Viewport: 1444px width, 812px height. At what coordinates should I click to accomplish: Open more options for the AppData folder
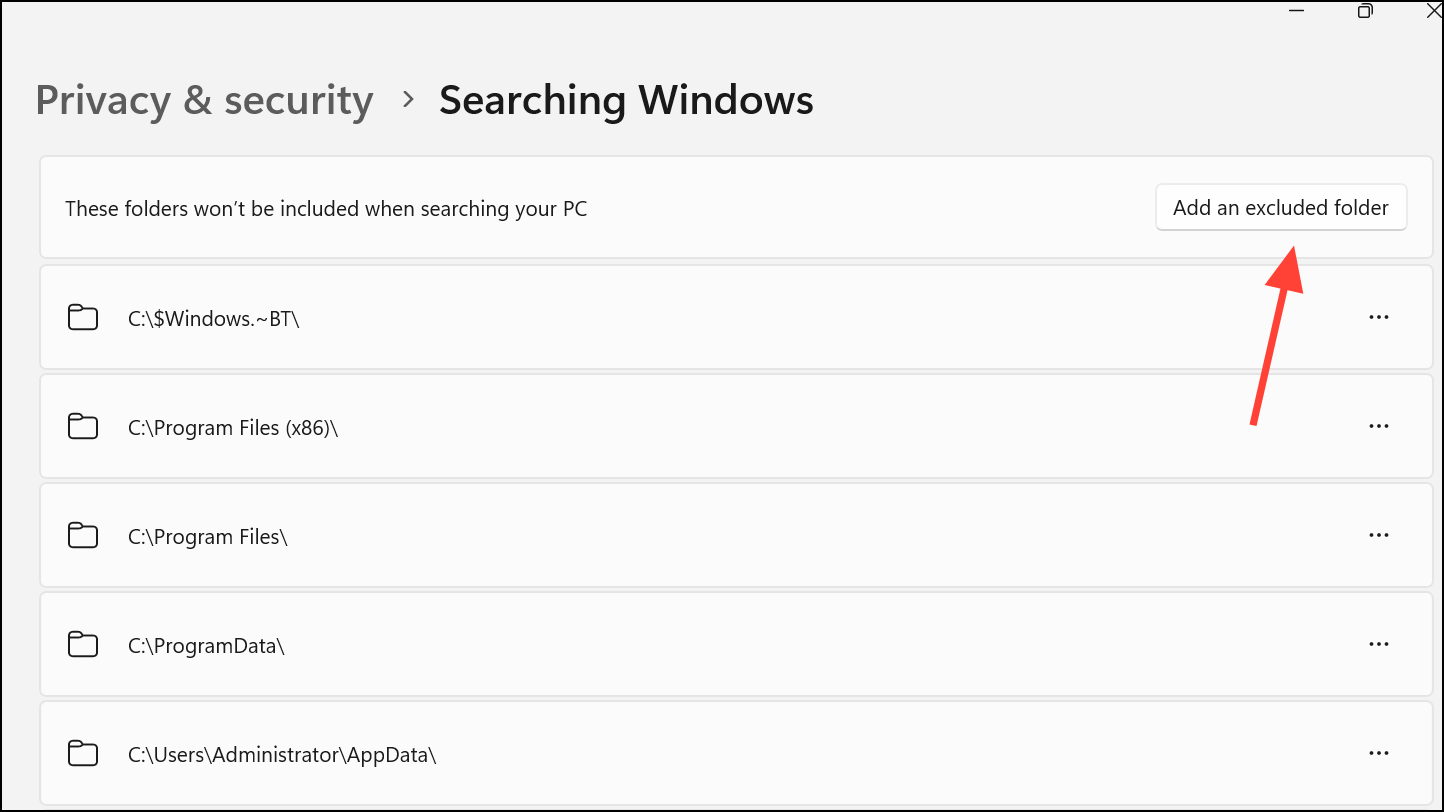coord(1379,753)
